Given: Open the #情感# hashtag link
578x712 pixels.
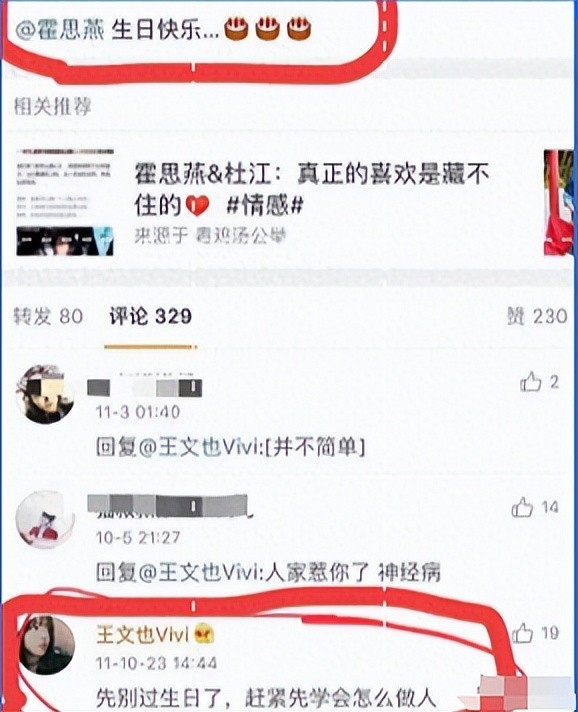Looking at the screenshot, I should (265, 206).
